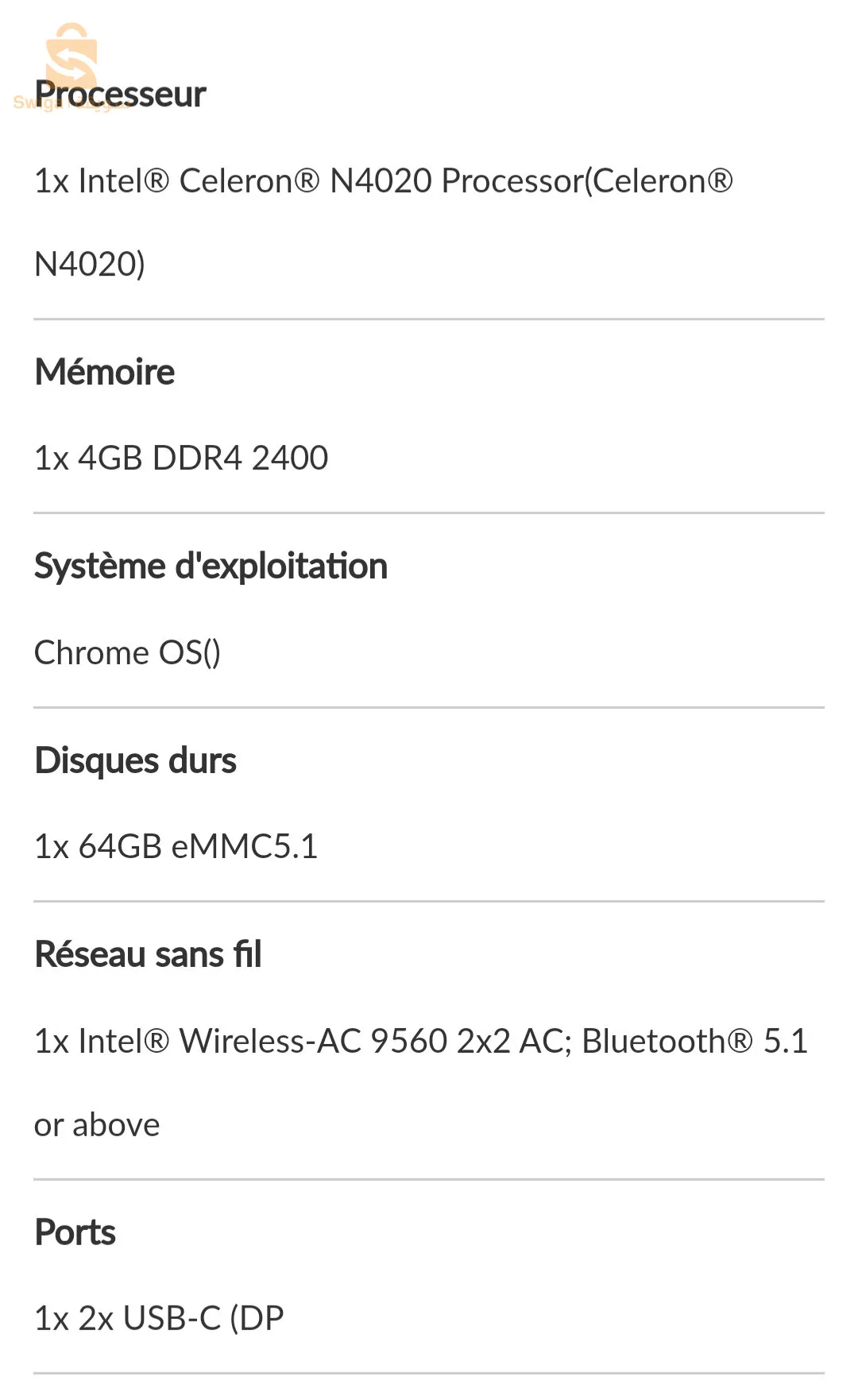Click the 1x 2x USB-C (DP value

(159, 1318)
